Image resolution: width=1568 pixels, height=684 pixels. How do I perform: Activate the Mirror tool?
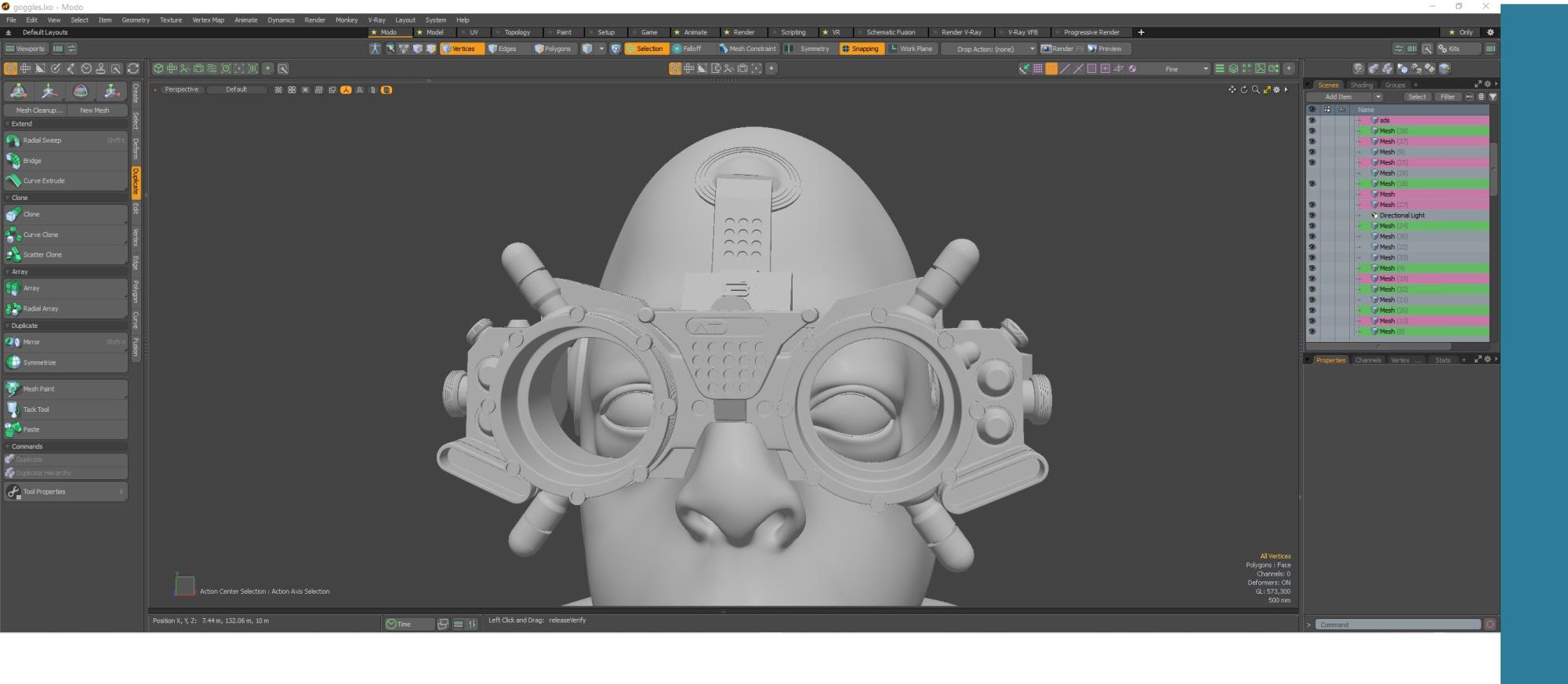tap(65, 342)
